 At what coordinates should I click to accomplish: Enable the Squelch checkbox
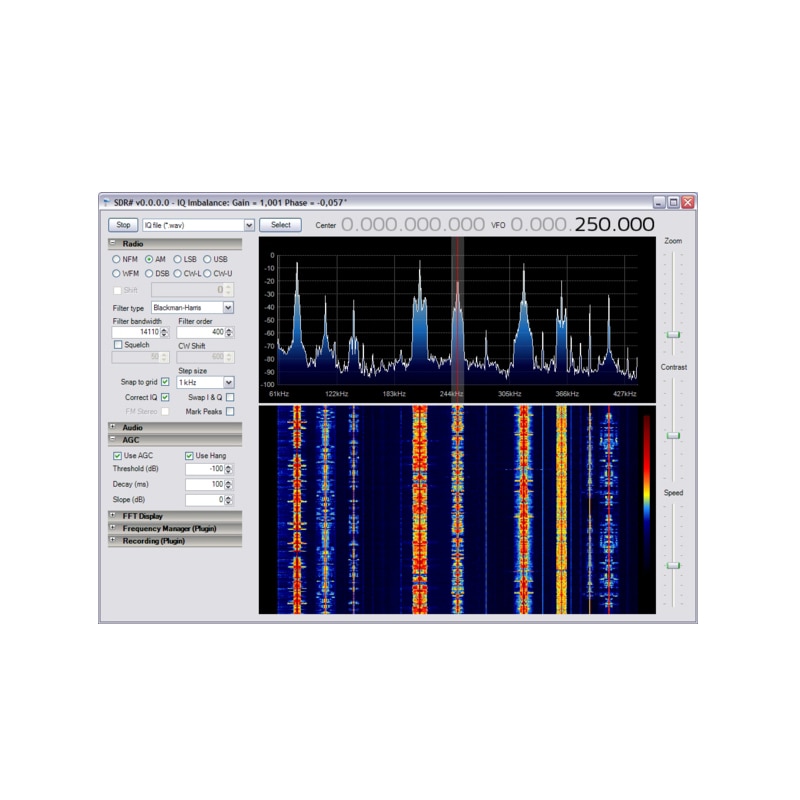pyautogui.click(x=118, y=343)
